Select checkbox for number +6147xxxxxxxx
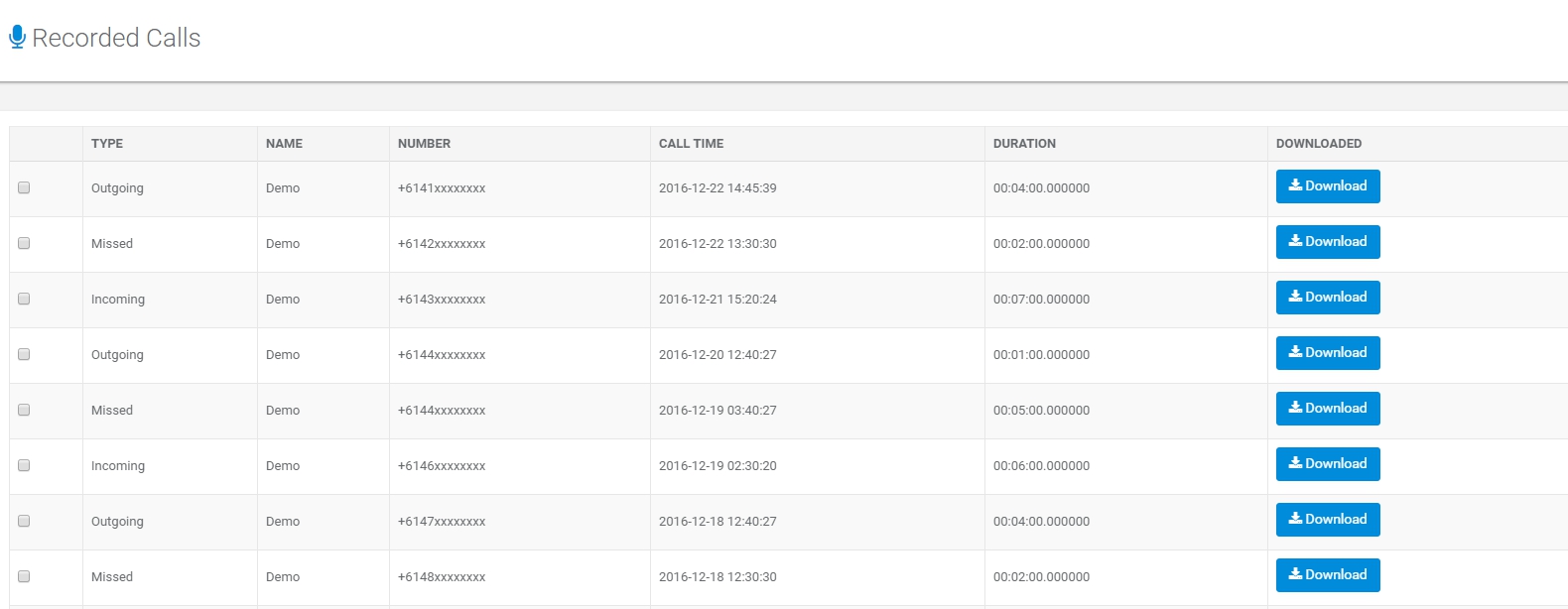Viewport: 1568px width, 609px height. [x=24, y=521]
